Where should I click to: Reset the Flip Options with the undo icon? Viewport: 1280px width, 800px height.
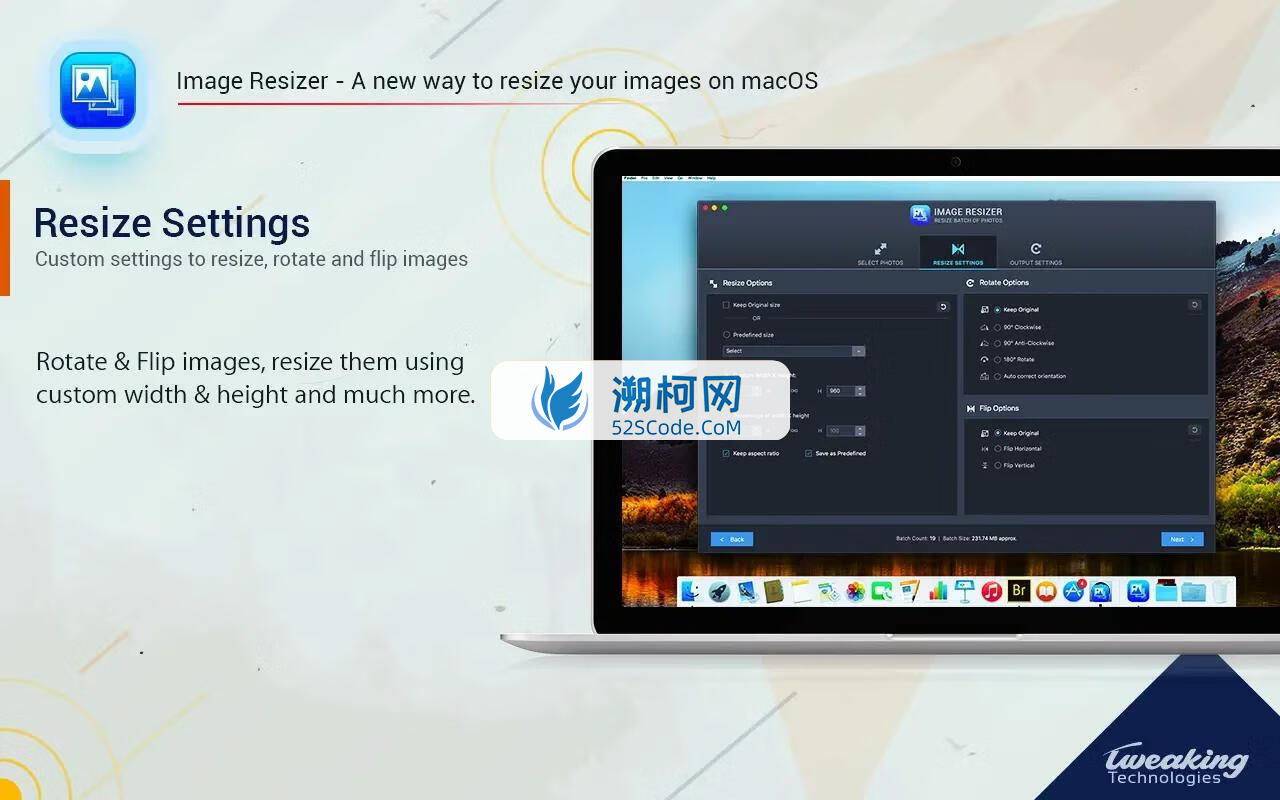point(1194,430)
